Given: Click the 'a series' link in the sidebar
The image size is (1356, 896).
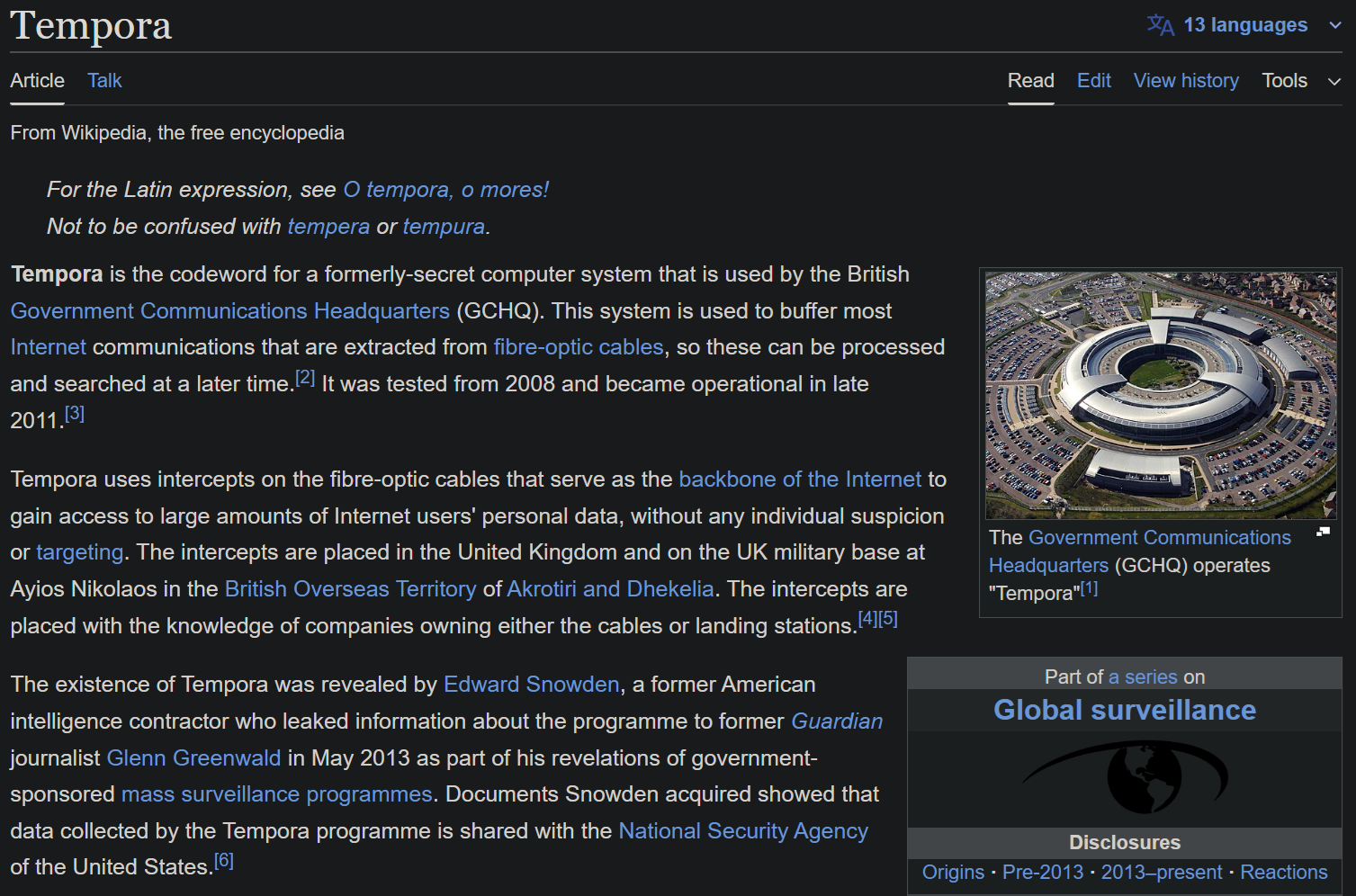Looking at the screenshot, I should pyautogui.click(x=1143, y=676).
